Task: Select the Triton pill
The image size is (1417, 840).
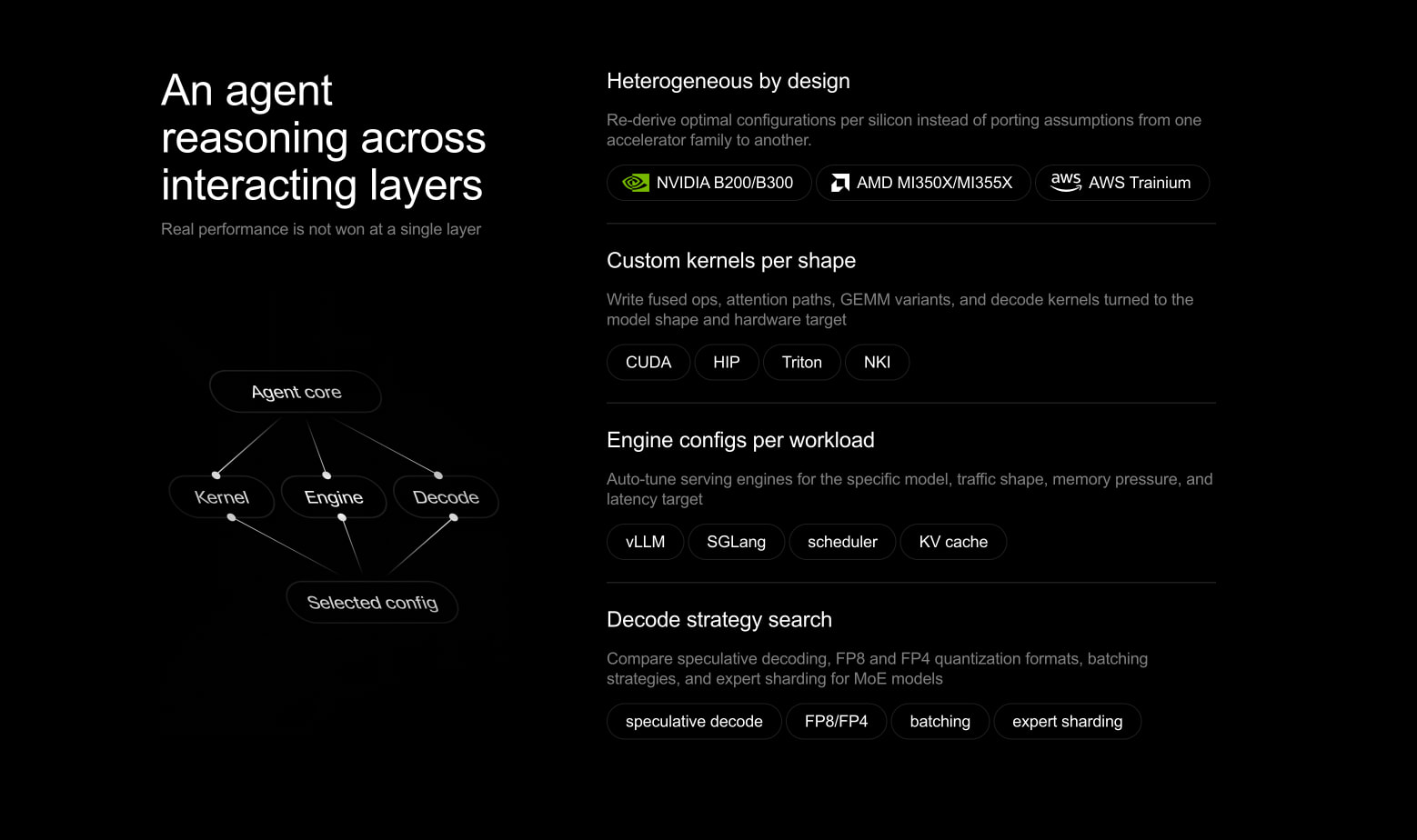Action: pyautogui.click(x=802, y=362)
